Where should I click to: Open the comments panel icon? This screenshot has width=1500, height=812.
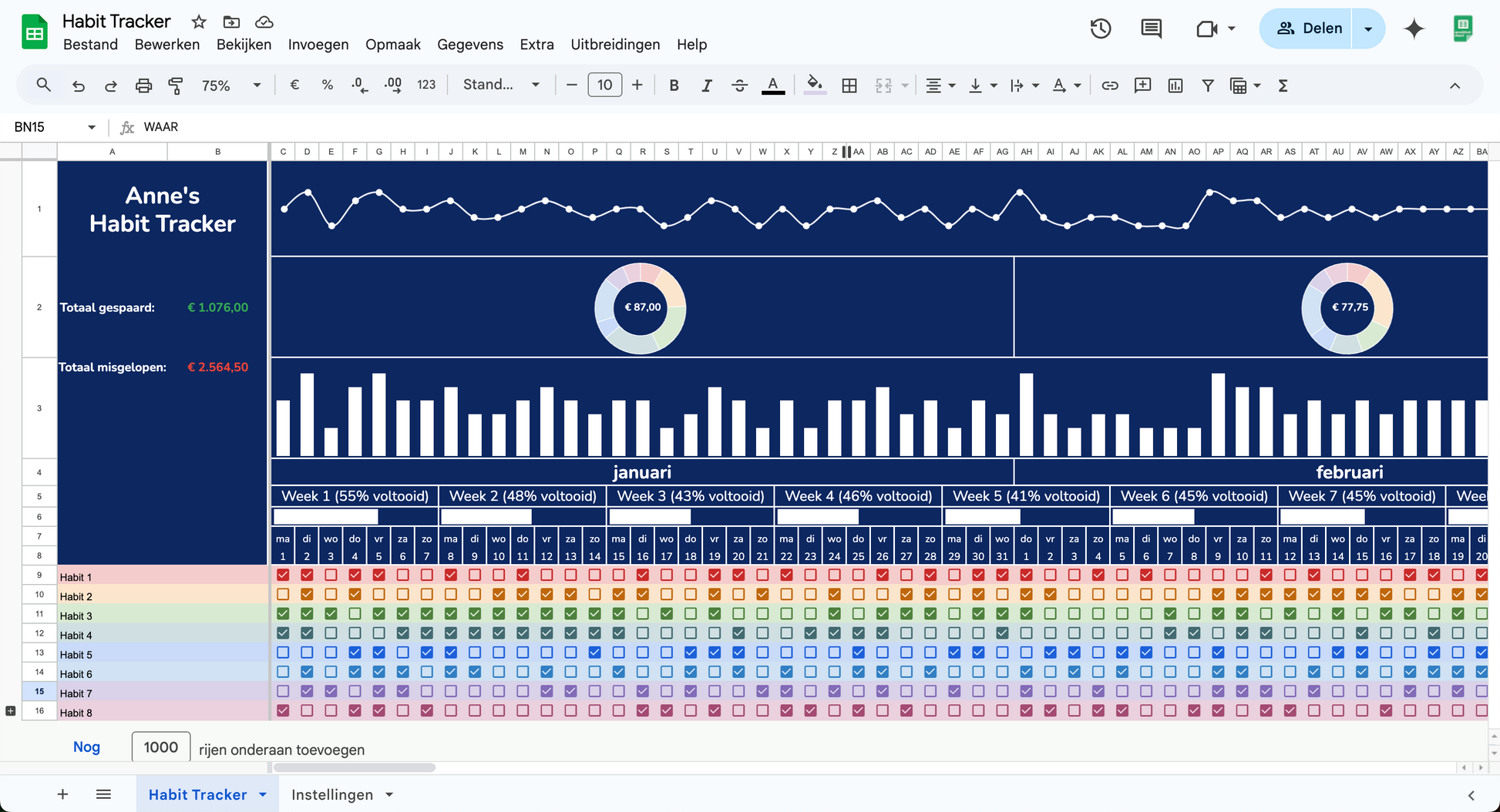1151,29
